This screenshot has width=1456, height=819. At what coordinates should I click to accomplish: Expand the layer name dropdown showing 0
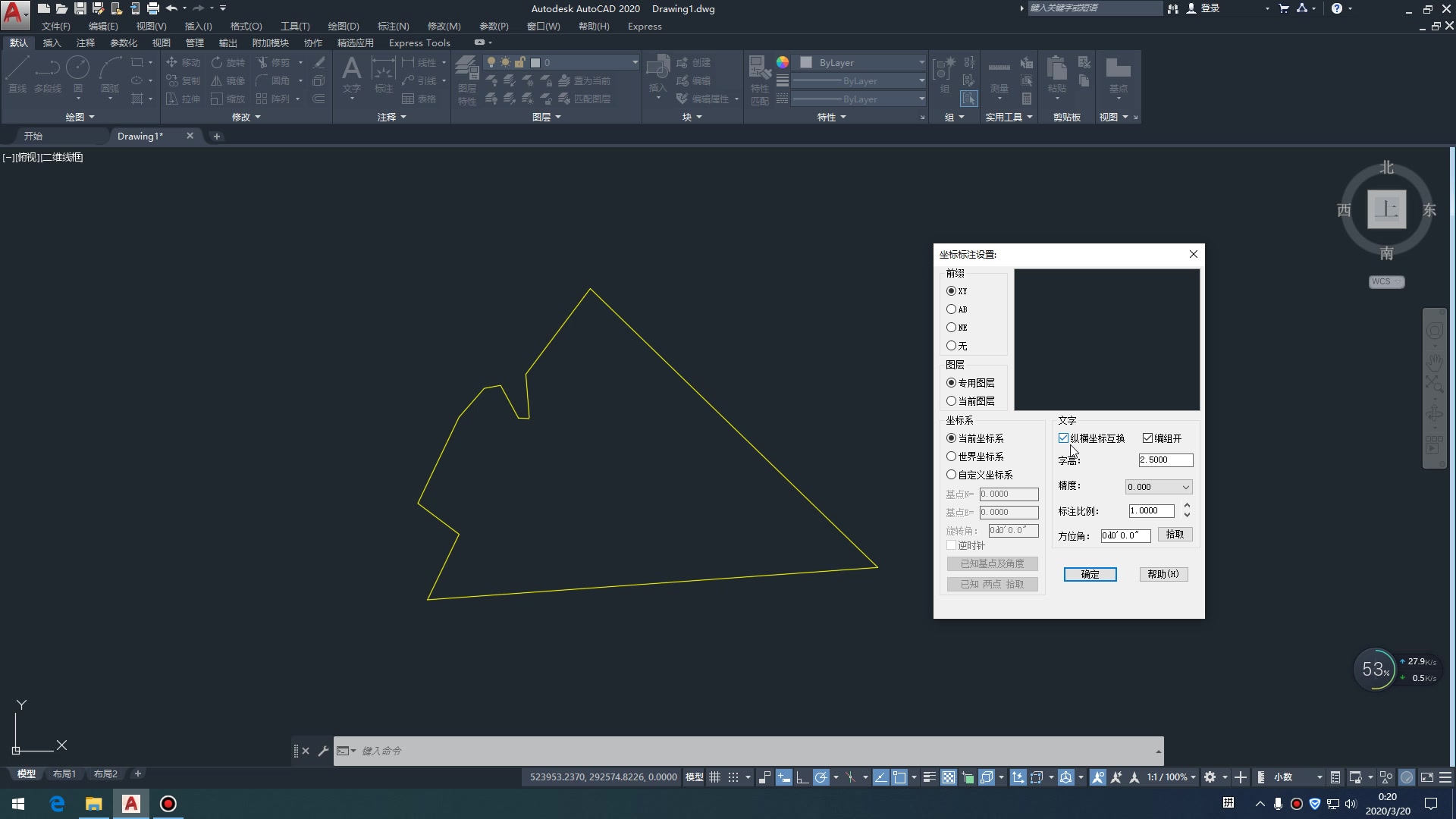[635, 62]
